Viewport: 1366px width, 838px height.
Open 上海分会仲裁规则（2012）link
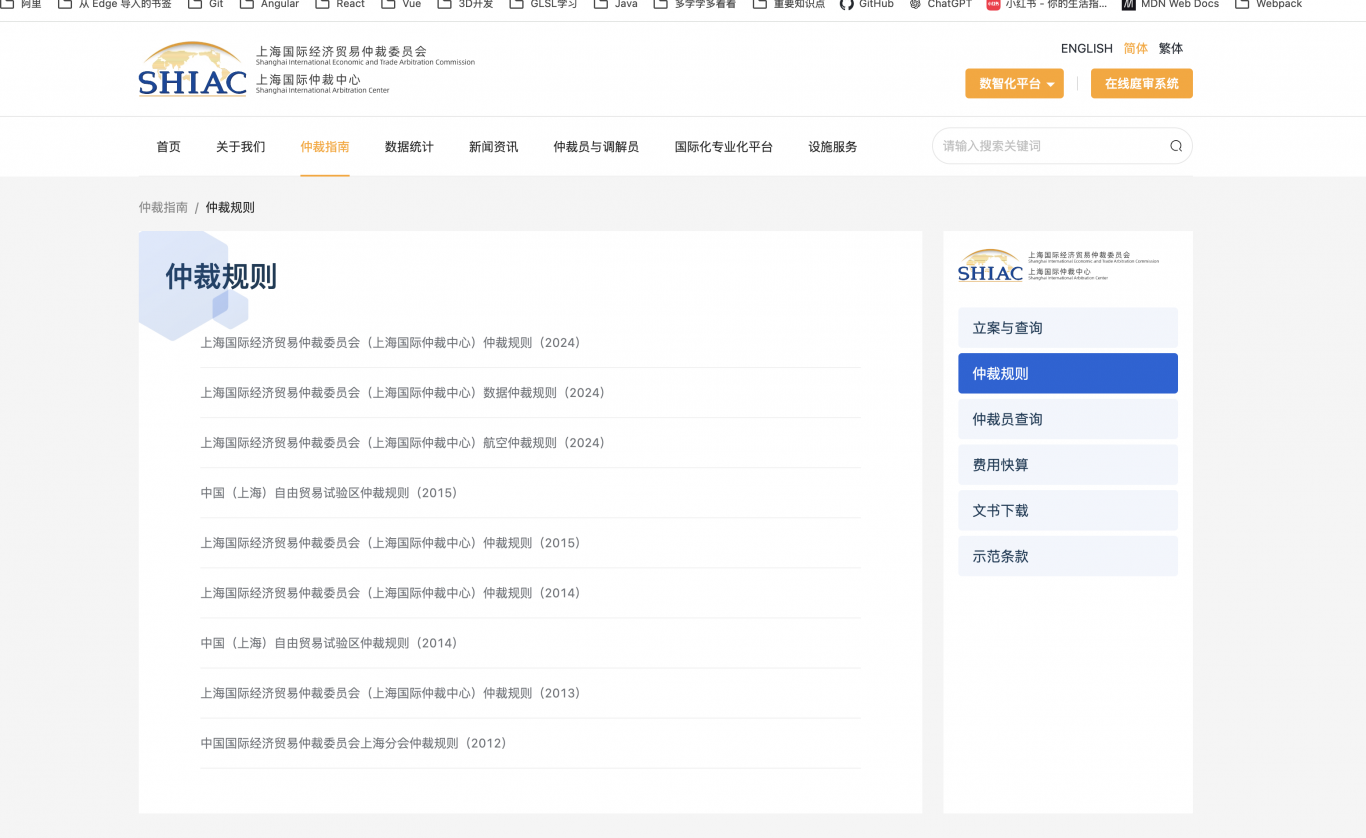pos(354,743)
